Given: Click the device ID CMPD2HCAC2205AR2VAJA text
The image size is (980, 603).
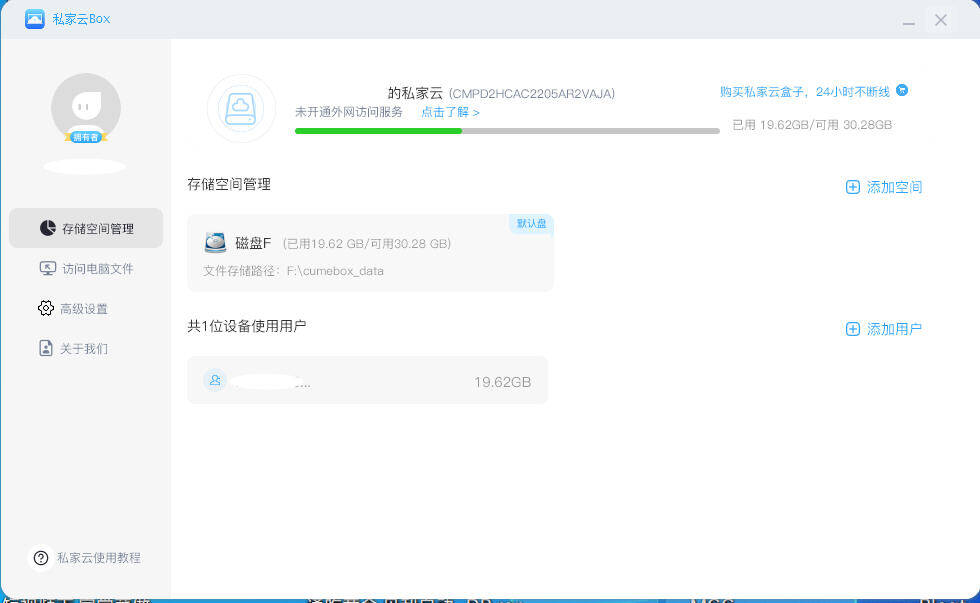Looking at the screenshot, I should tap(532, 94).
